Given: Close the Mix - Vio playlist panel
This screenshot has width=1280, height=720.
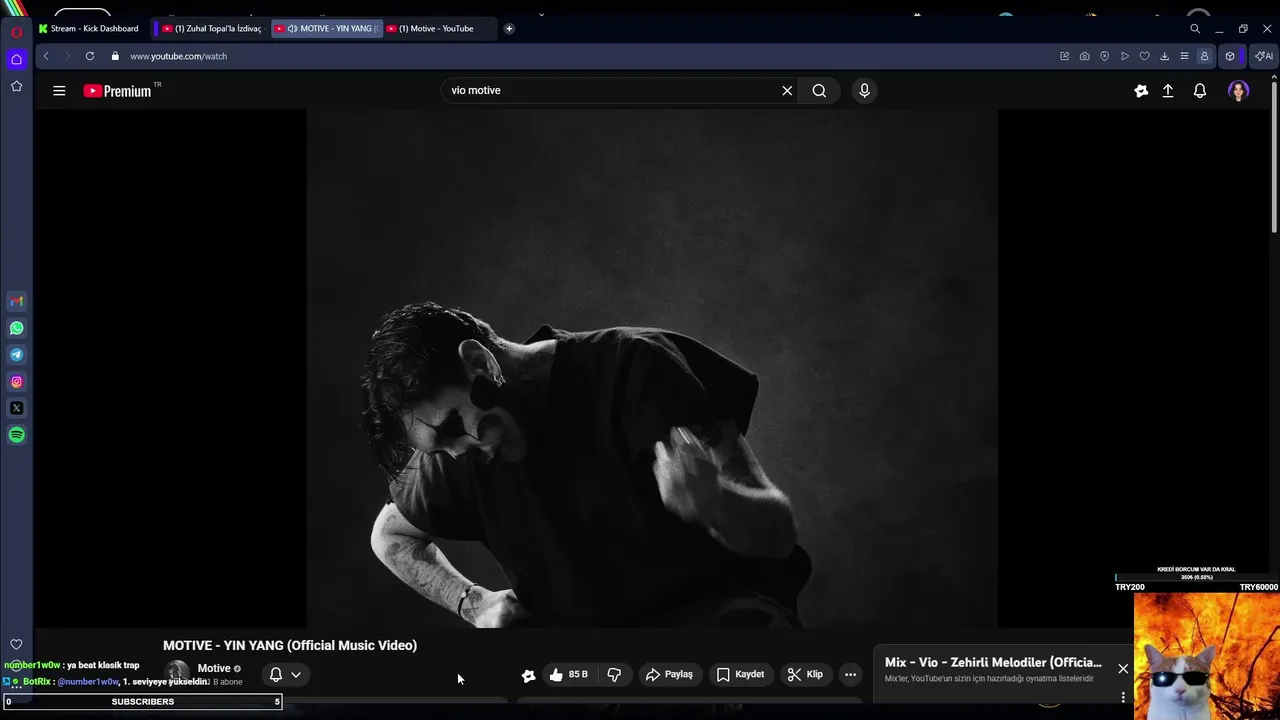Looking at the screenshot, I should [x=1123, y=668].
